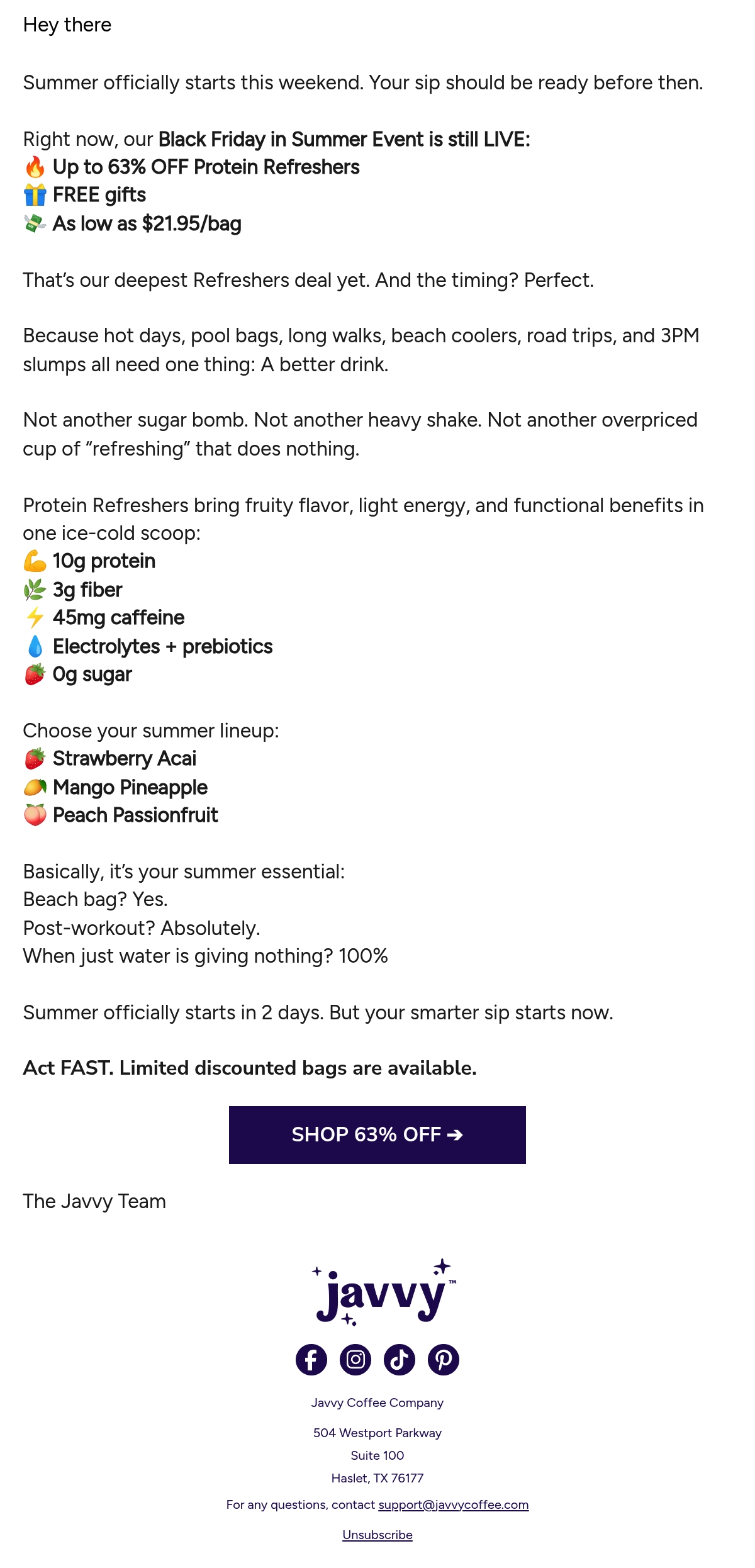Click the mango emoji by Mango Pineapple
Image resolution: width=755 pixels, height=1568 pixels.
click(x=35, y=787)
